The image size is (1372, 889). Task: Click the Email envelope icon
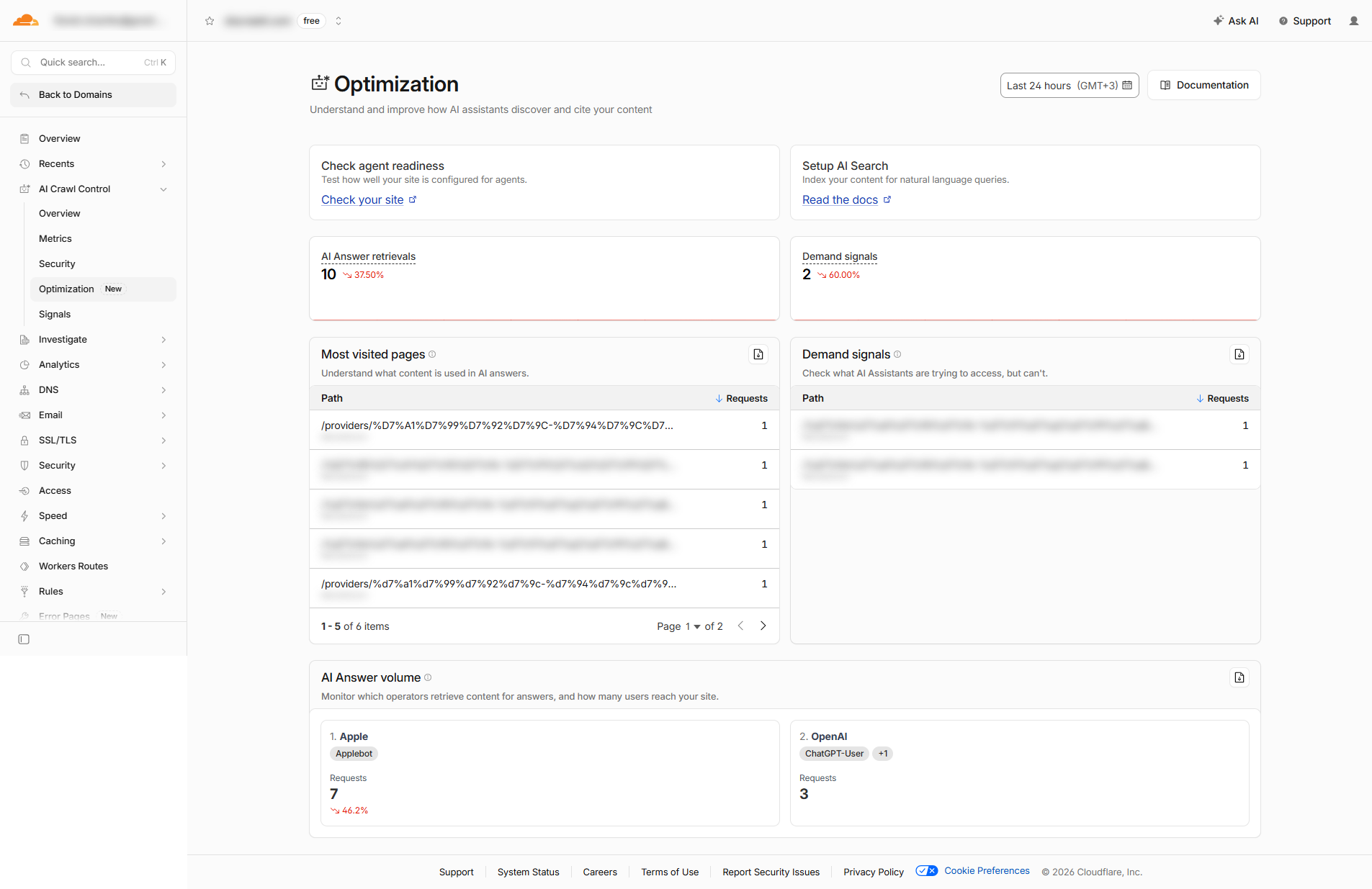click(x=24, y=415)
